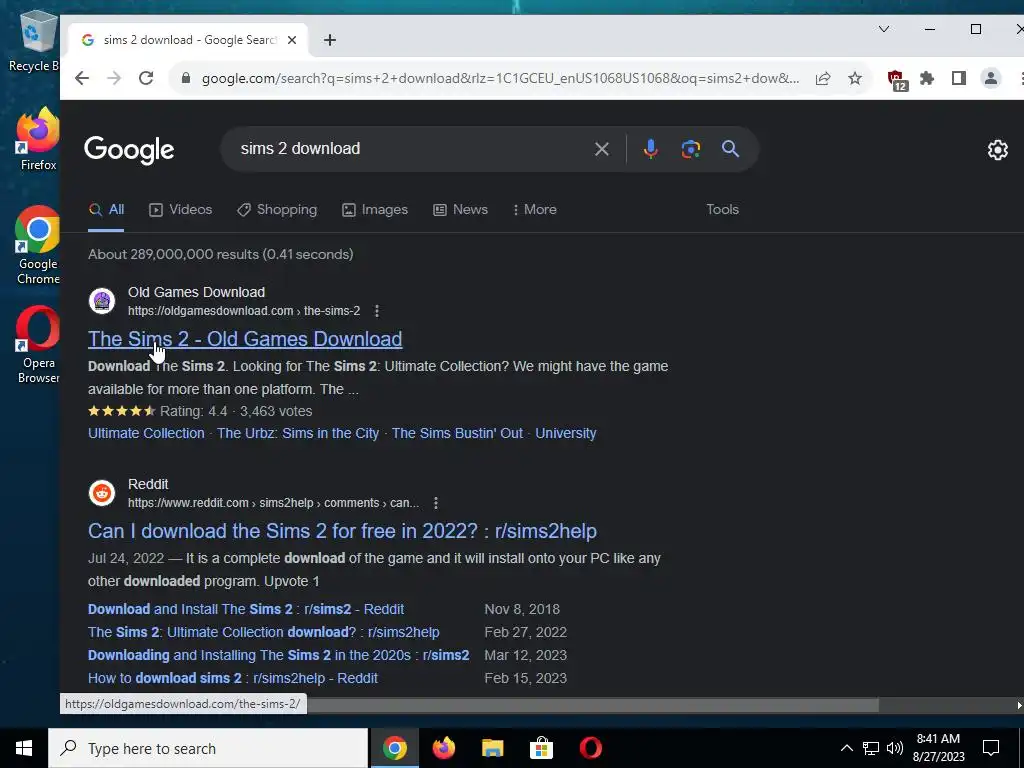Open the volume control tray icon

coord(895,748)
